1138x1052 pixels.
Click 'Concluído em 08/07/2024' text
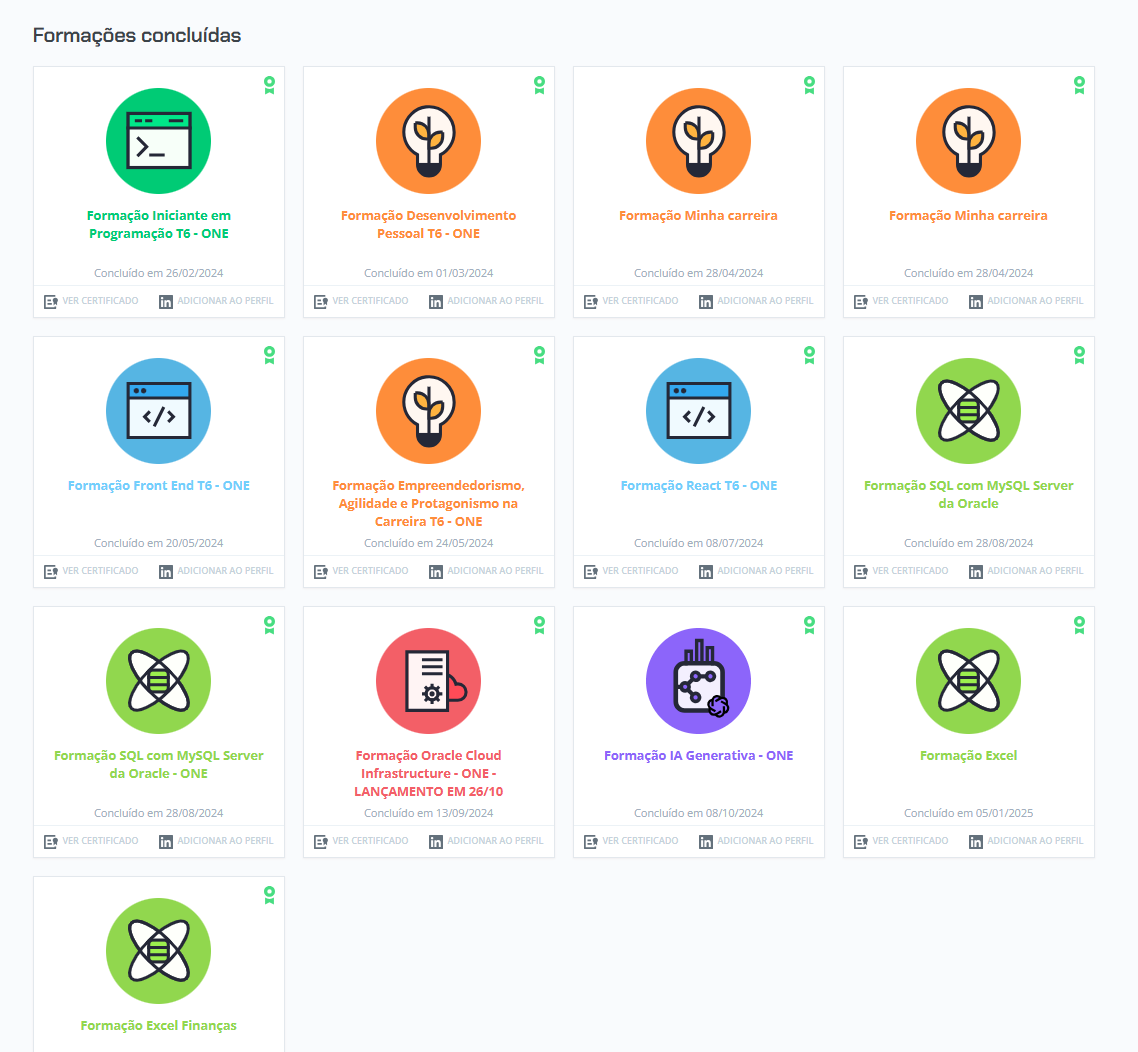pyautogui.click(x=699, y=543)
